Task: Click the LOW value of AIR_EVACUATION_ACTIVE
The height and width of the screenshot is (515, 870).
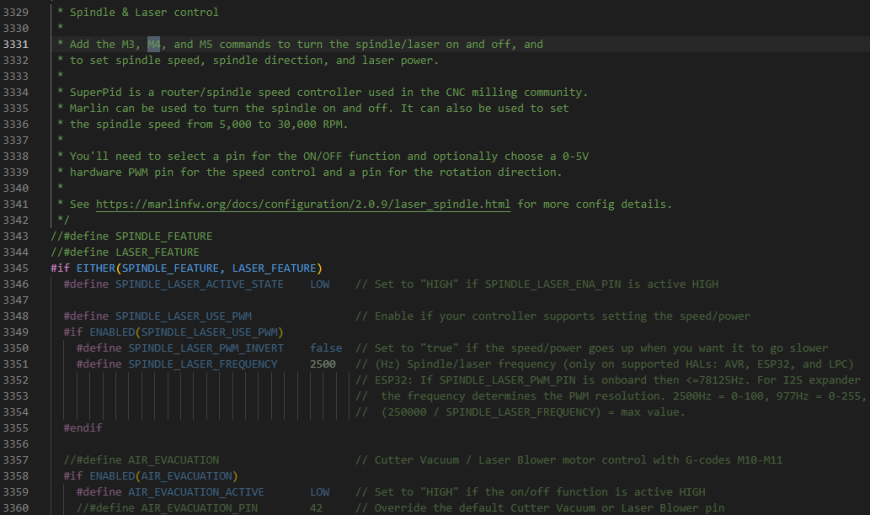Action: tap(319, 492)
